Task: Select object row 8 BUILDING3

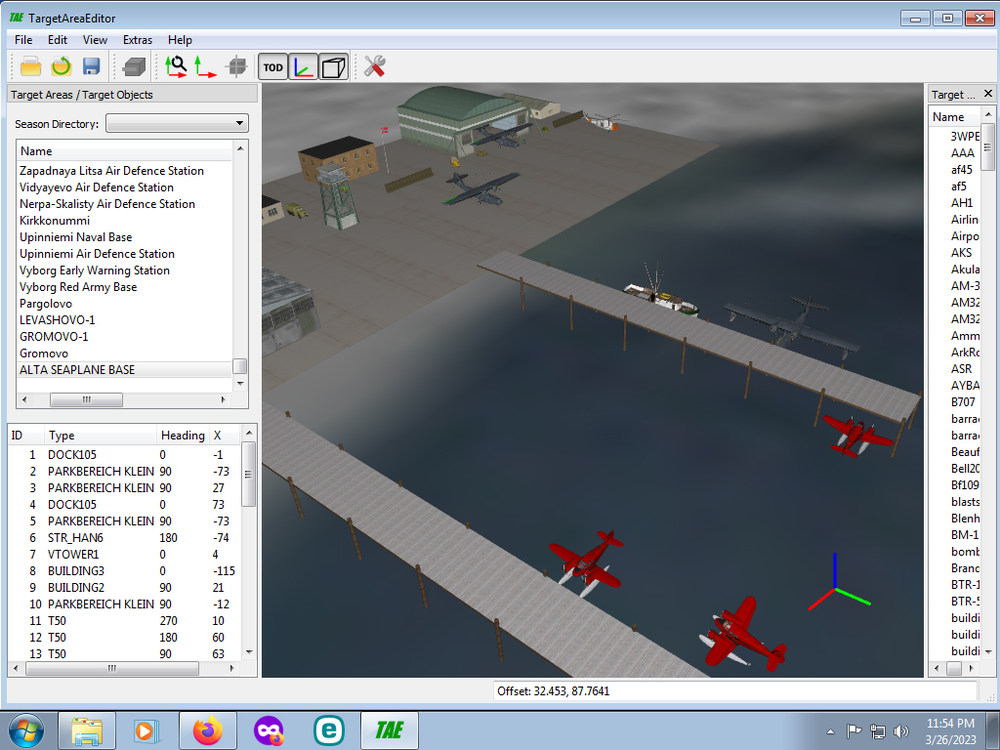Action: click(125, 571)
